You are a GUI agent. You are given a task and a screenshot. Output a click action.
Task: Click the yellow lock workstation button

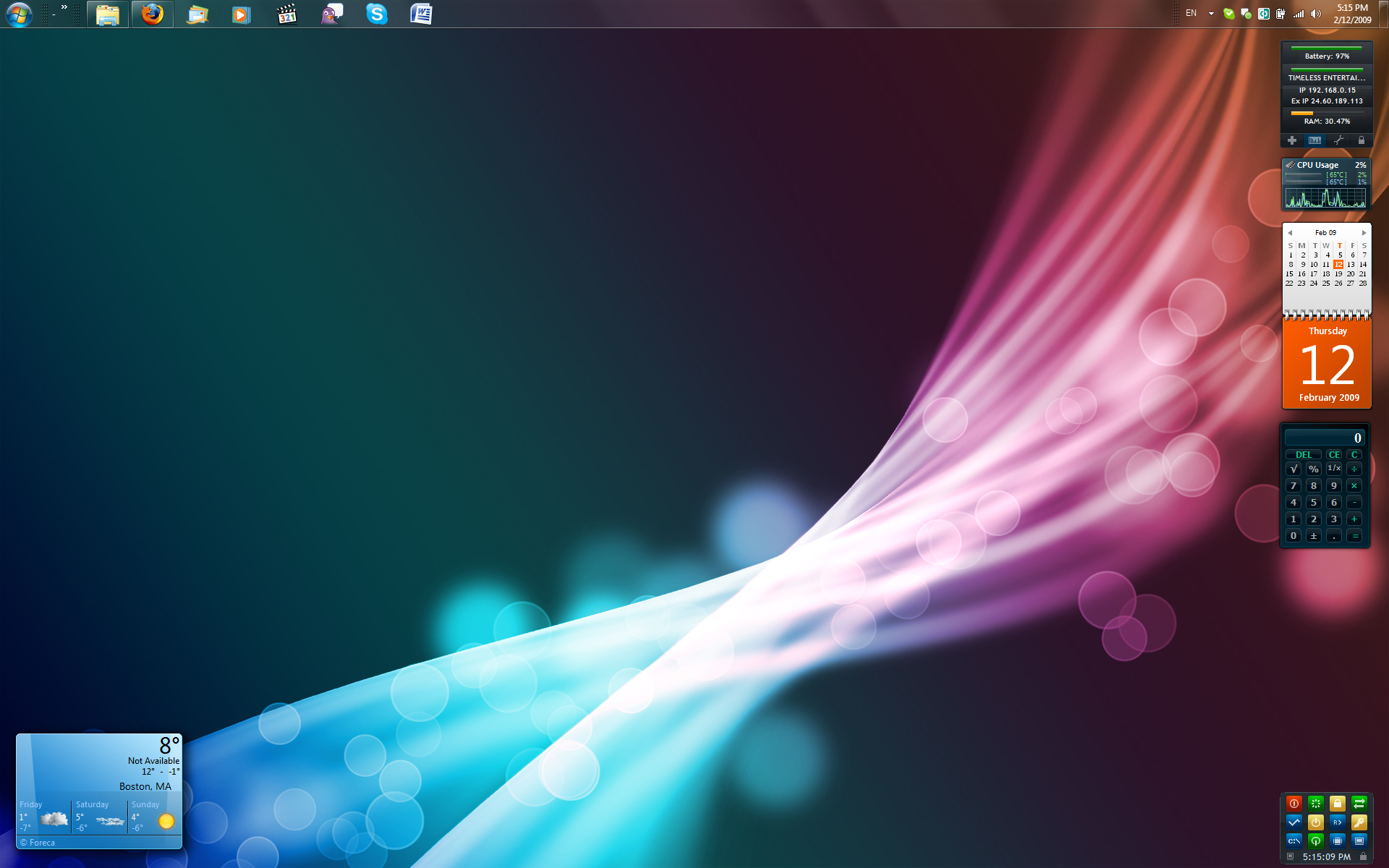(1337, 803)
